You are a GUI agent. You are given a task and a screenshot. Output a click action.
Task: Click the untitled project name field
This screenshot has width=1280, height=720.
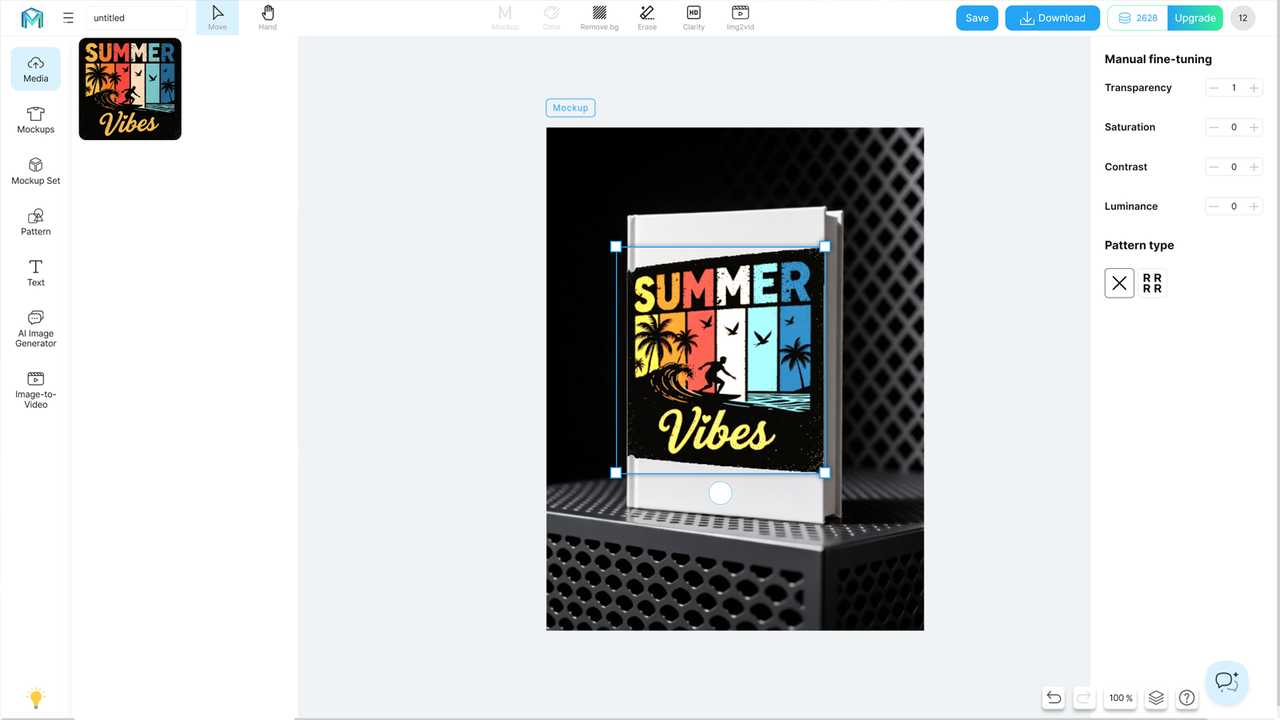pyautogui.click(x=136, y=18)
